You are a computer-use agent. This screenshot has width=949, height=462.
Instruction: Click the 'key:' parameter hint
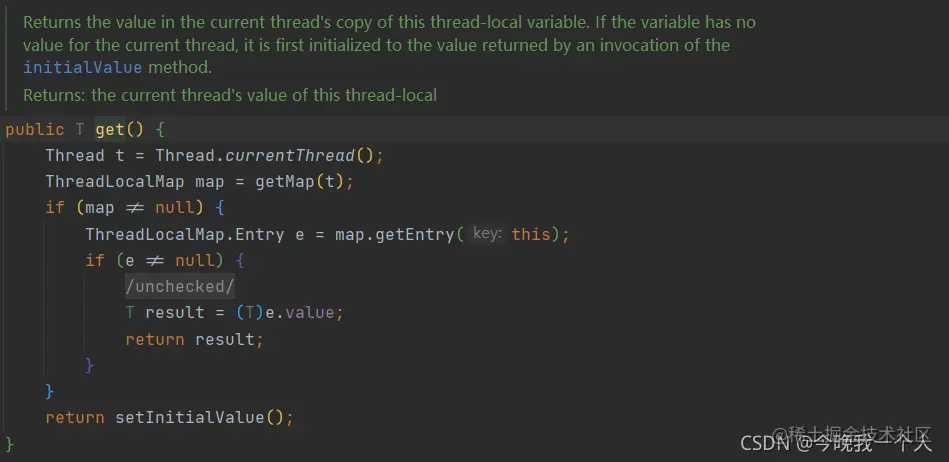(488, 234)
